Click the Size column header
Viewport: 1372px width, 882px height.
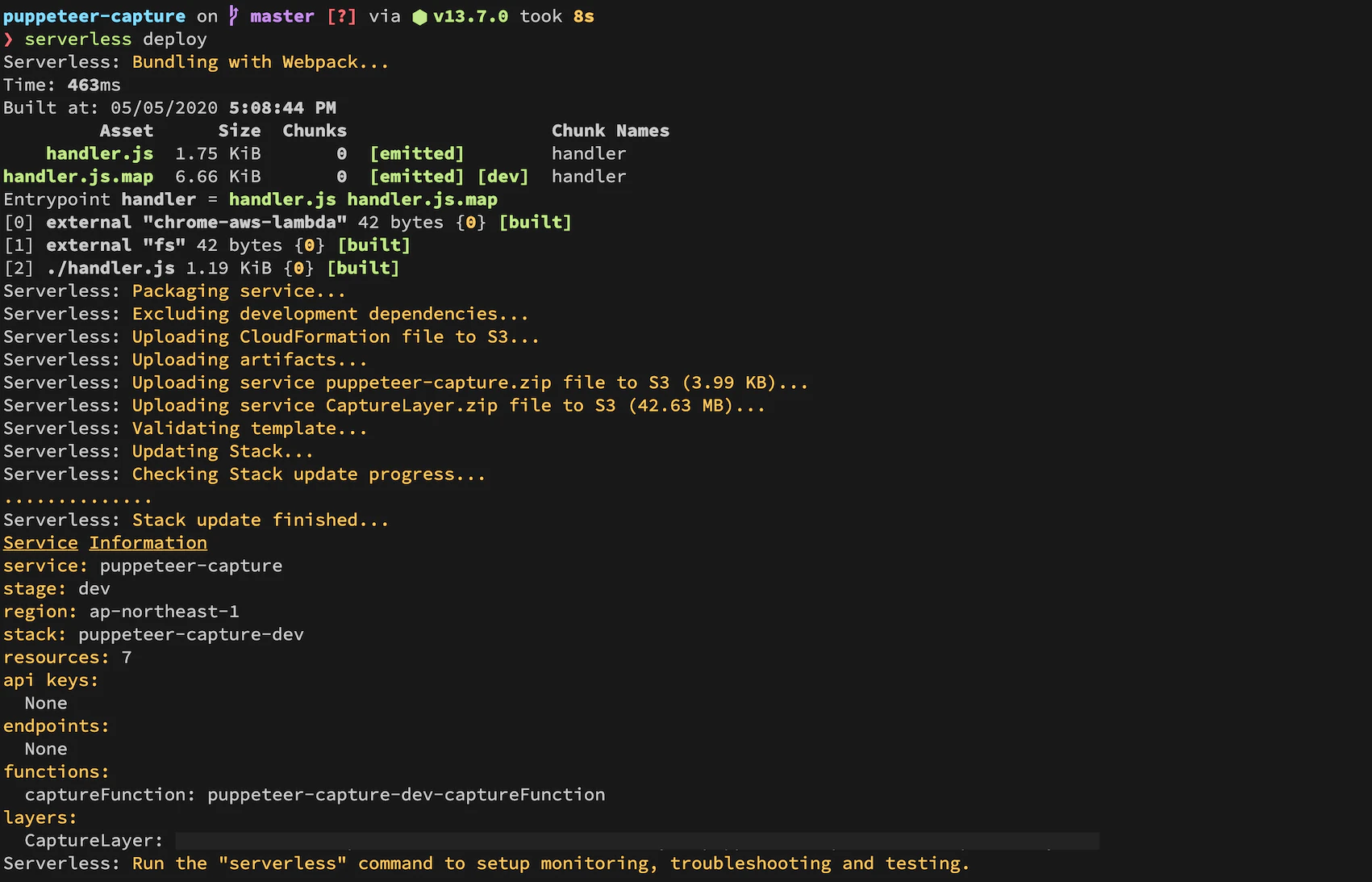pos(240,131)
